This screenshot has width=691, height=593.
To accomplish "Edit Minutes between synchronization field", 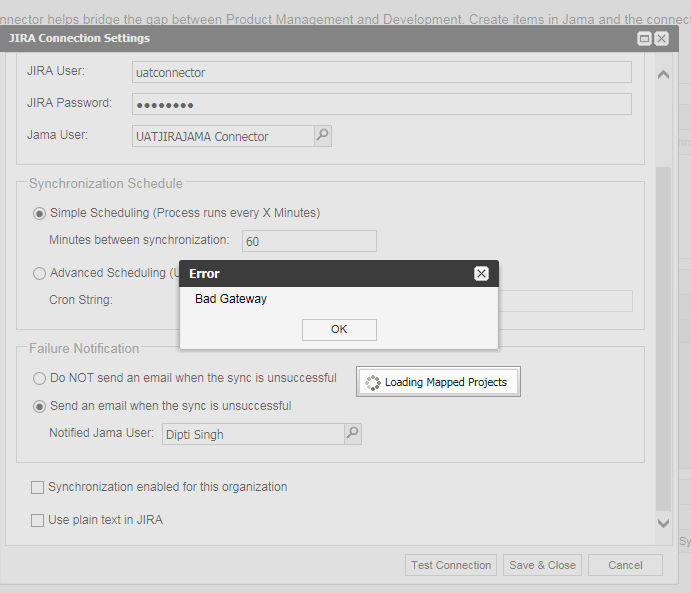I will (x=309, y=241).
